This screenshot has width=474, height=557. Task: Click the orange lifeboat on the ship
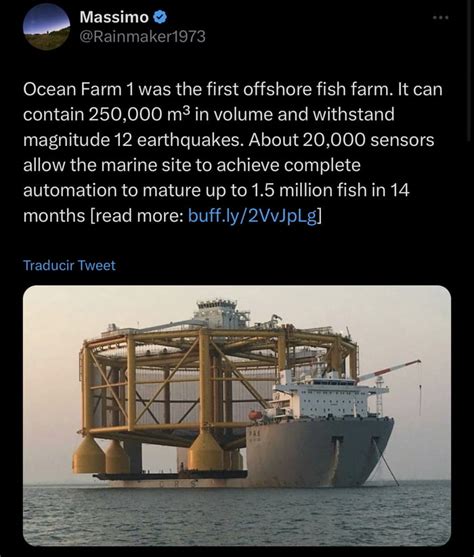[255, 415]
